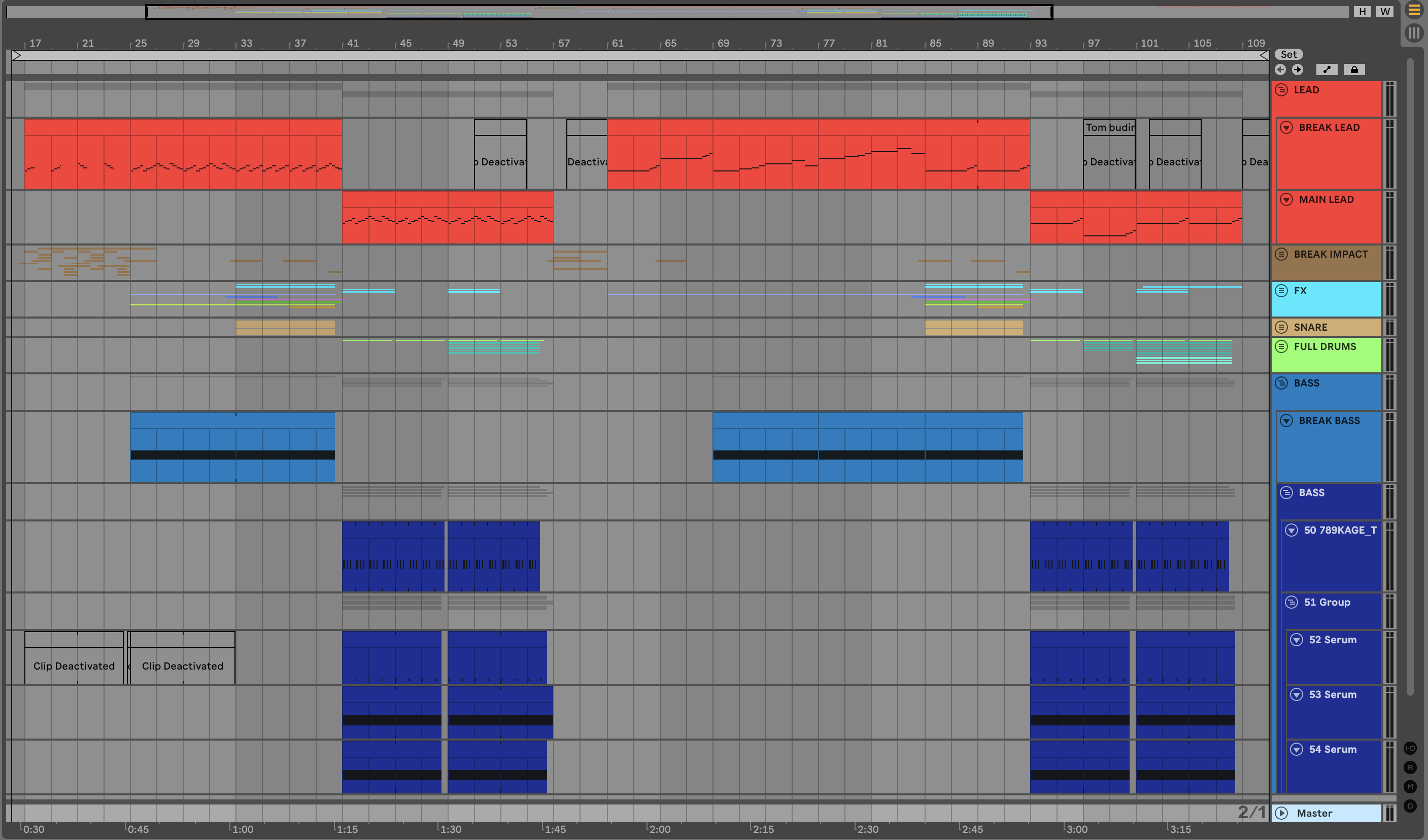Switch to Session view selector icon

tap(1414, 33)
